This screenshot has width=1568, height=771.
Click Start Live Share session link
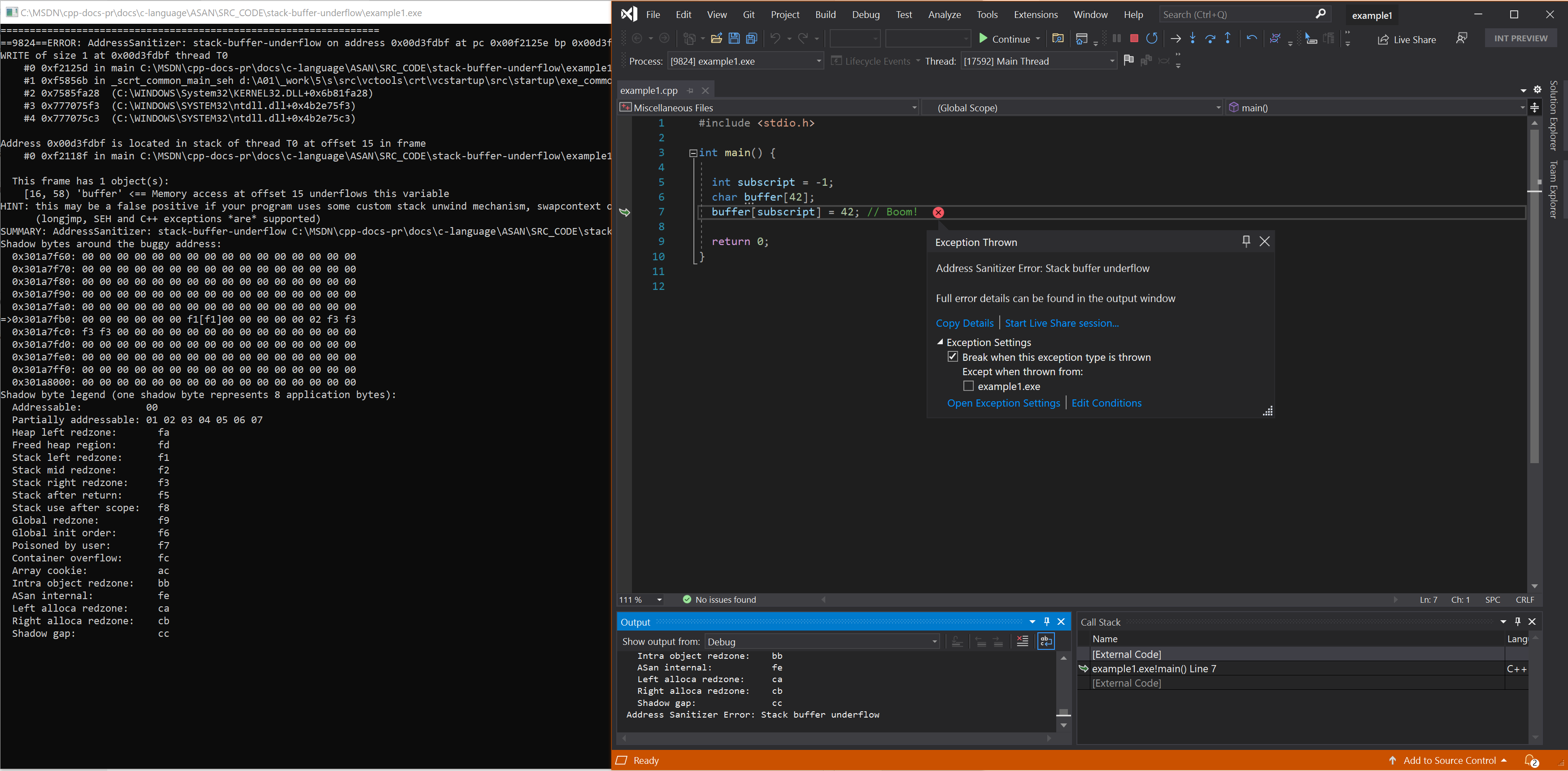tap(1061, 322)
